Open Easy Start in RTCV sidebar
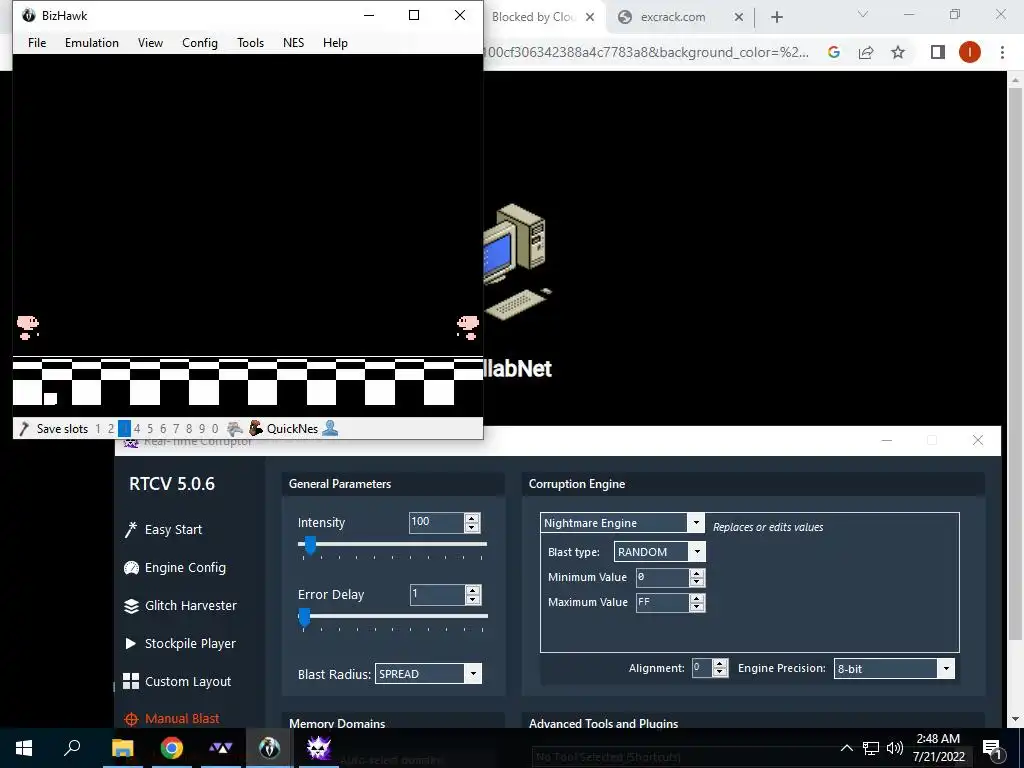 pos(164,530)
